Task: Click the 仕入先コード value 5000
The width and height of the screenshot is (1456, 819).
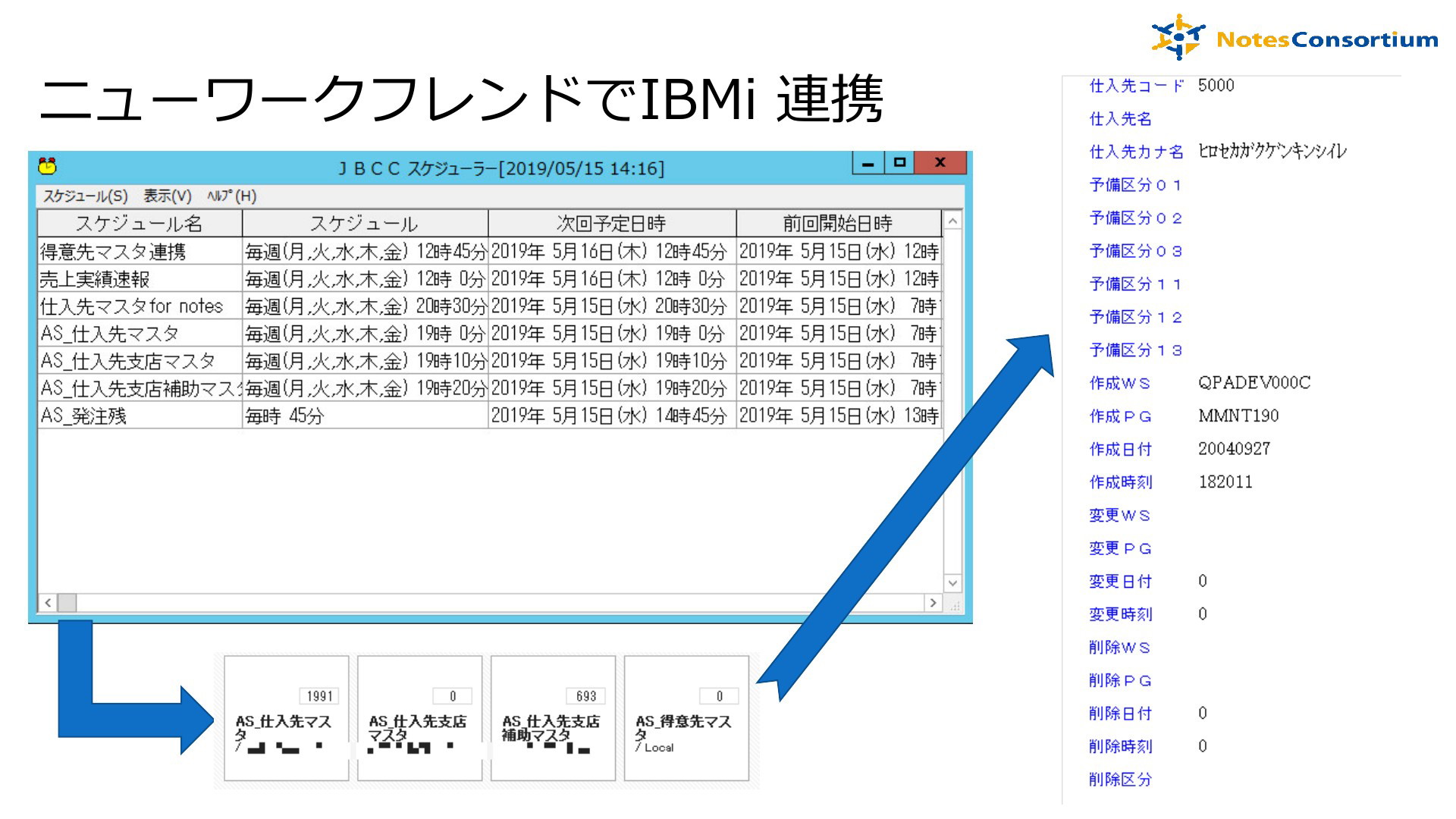Action: [x=1216, y=86]
